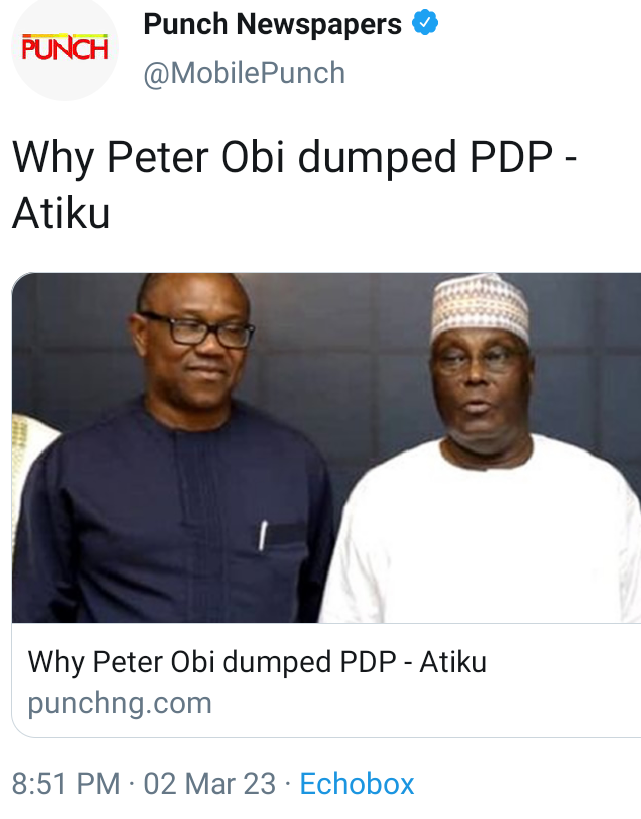The height and width of the screenshot is (819, 641).
Task: Click the blue verified badge icon
Action: [x=425, y=22]
